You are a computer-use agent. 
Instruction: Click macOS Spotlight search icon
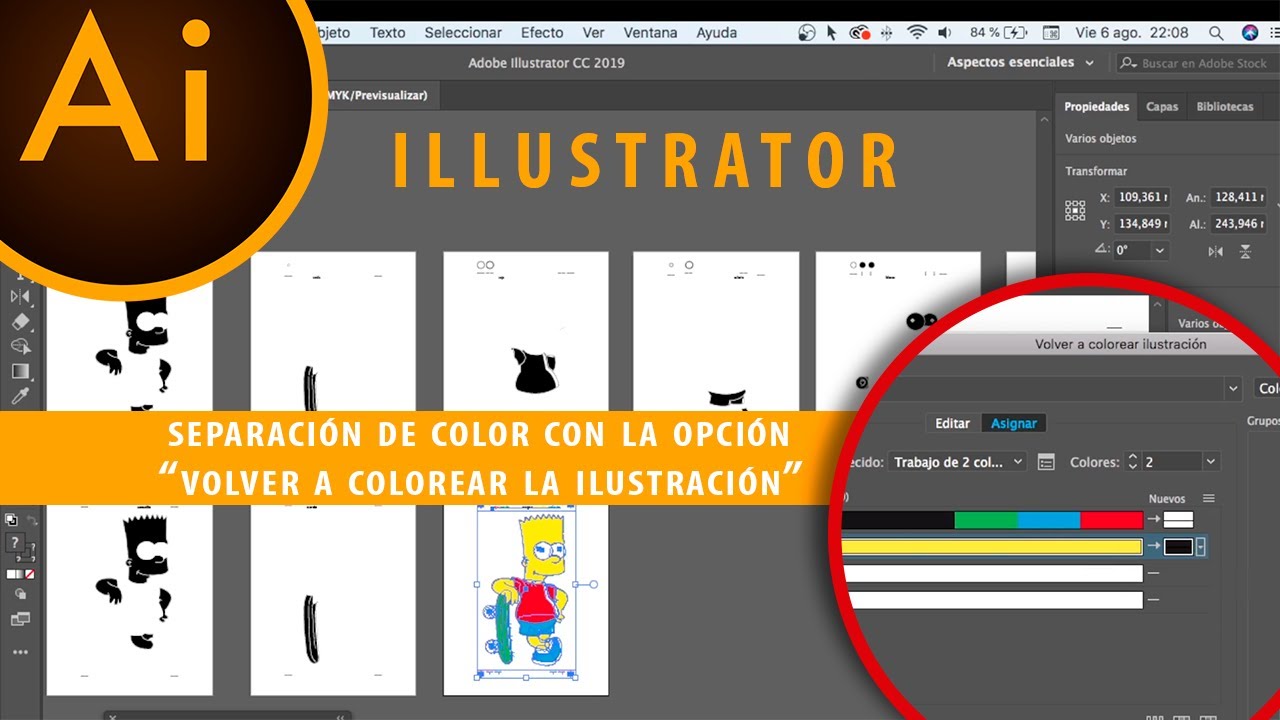coord(1215,33)
